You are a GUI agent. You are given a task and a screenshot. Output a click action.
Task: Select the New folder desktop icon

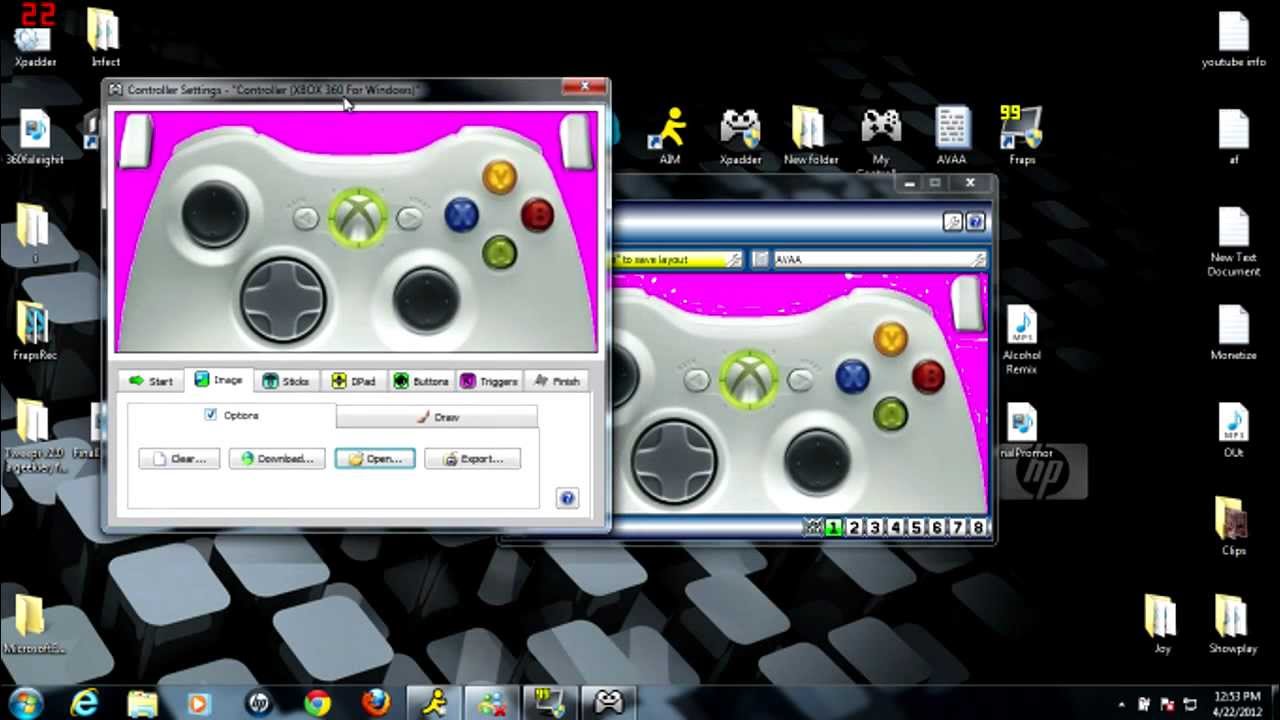tap(810, 135)
